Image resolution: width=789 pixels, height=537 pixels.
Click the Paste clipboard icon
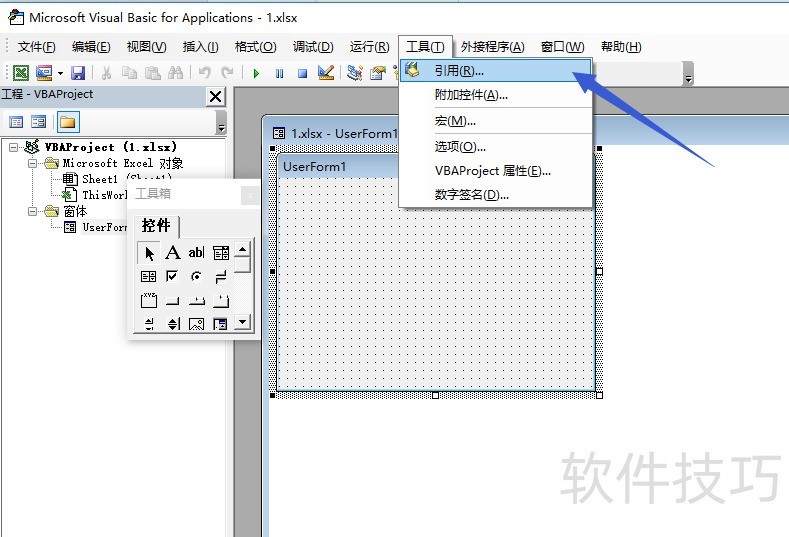point(152,73)
